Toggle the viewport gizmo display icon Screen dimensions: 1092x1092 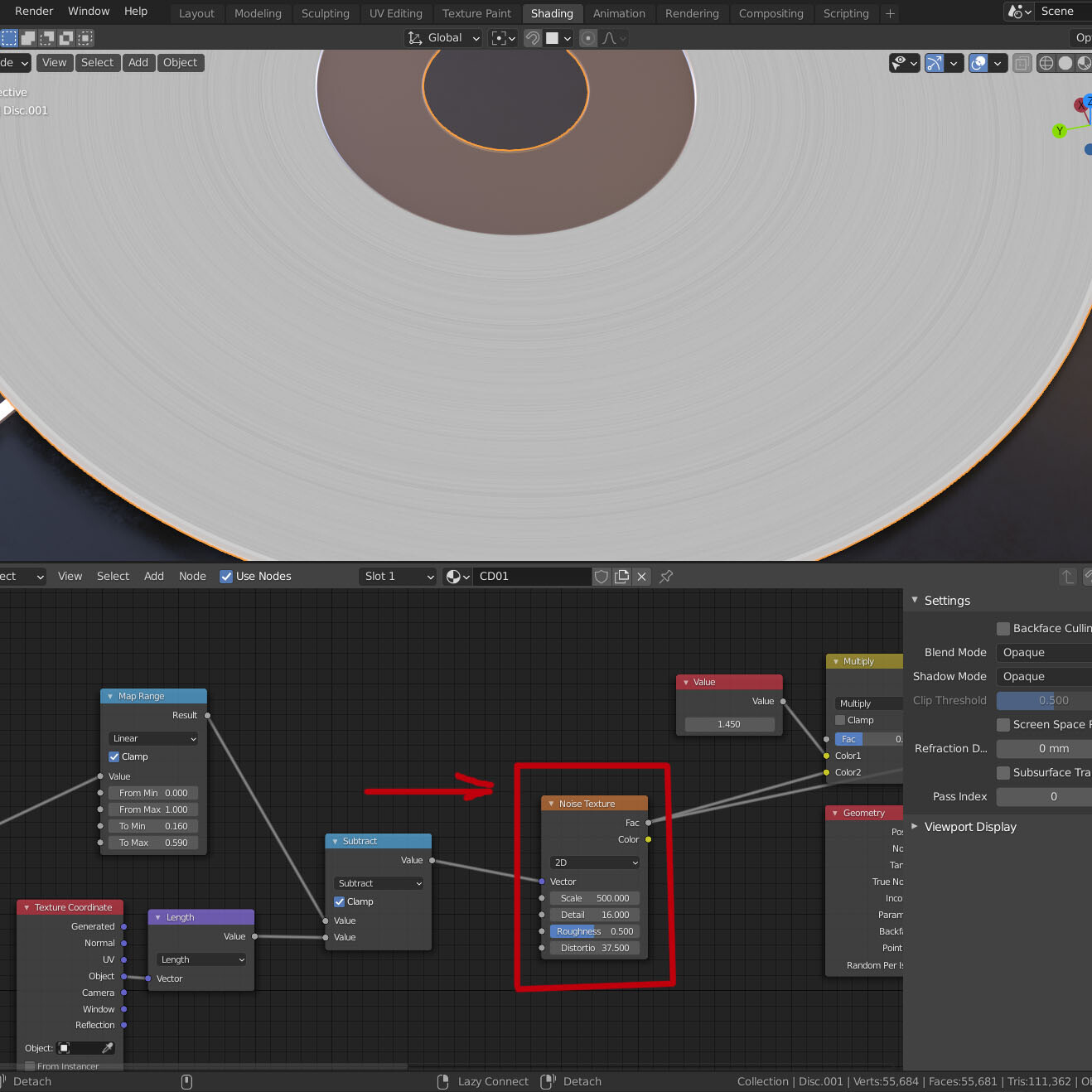pos(935,63)
